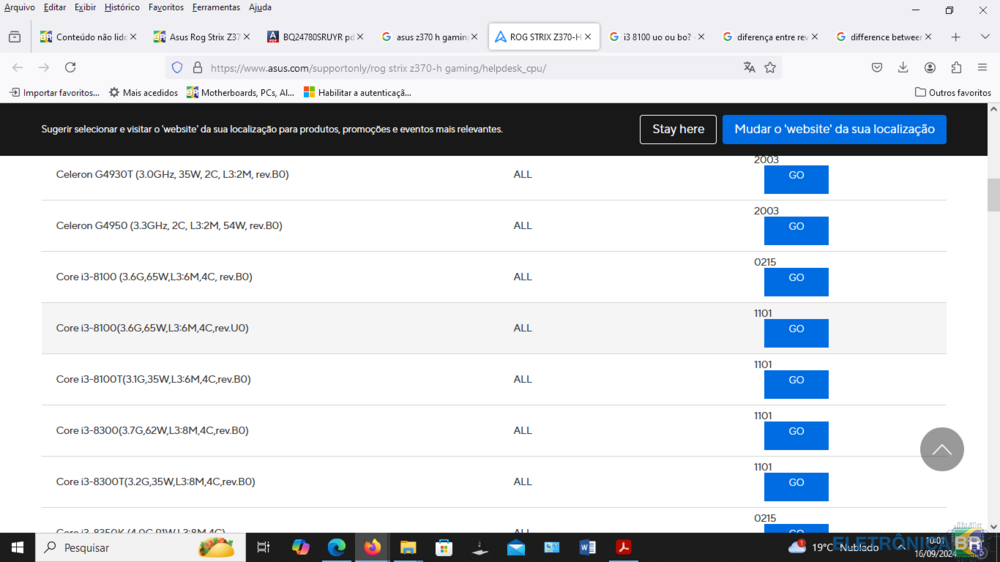Open the Arquivo menu
Image resolution: width=1000 pixels, height=562 pixels.
click(19, 8)
